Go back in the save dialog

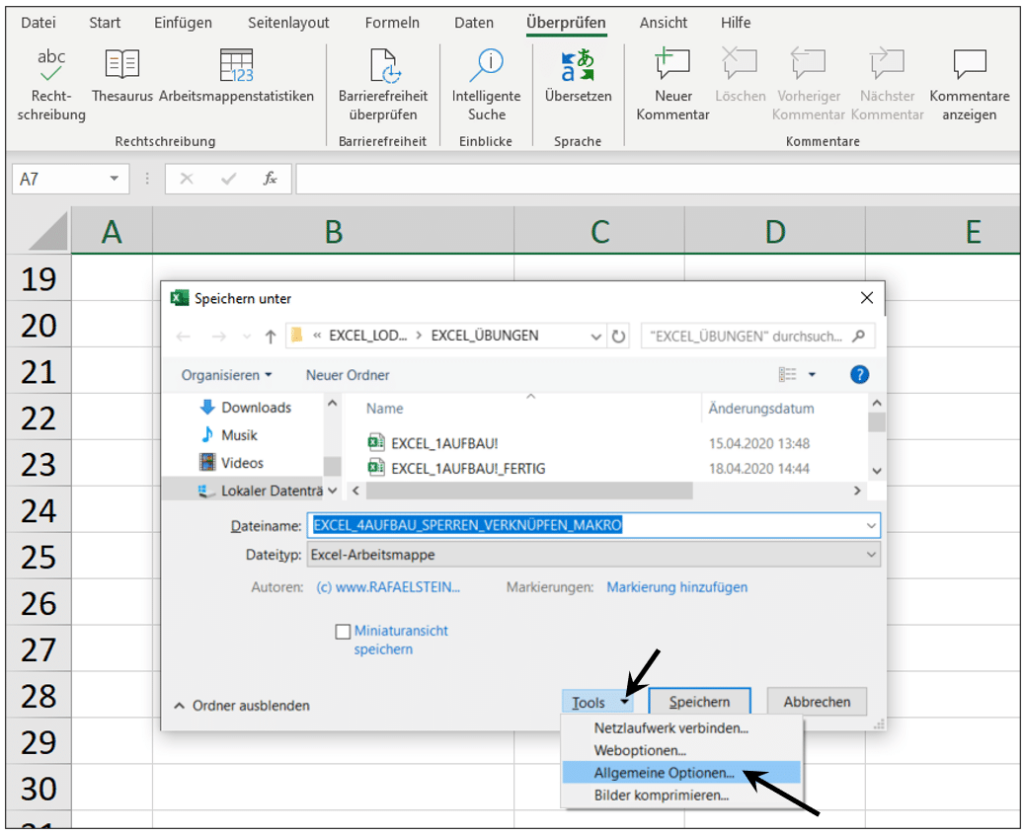pos(184,336)
